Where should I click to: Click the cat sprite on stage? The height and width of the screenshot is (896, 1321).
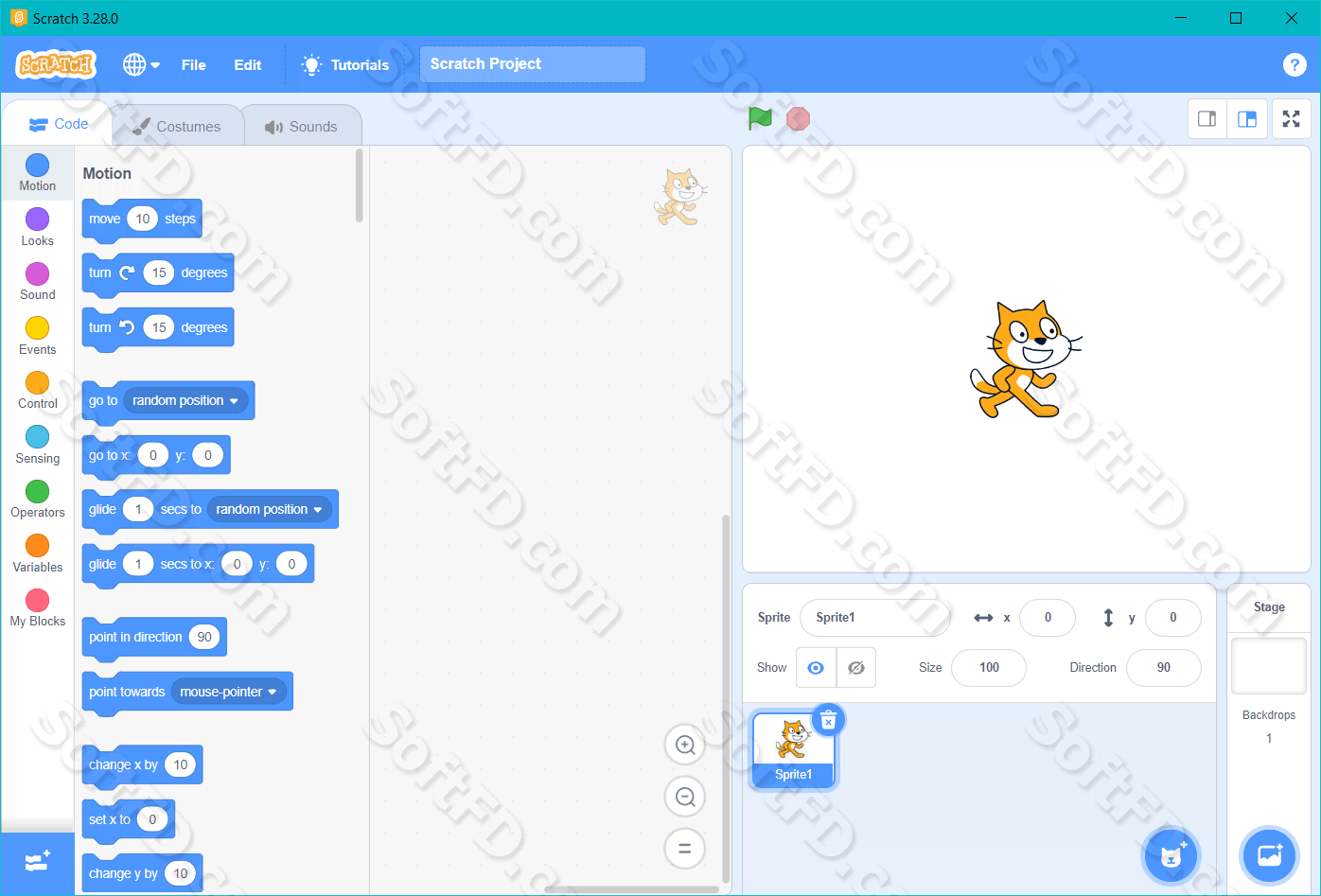click(1025, 360)
